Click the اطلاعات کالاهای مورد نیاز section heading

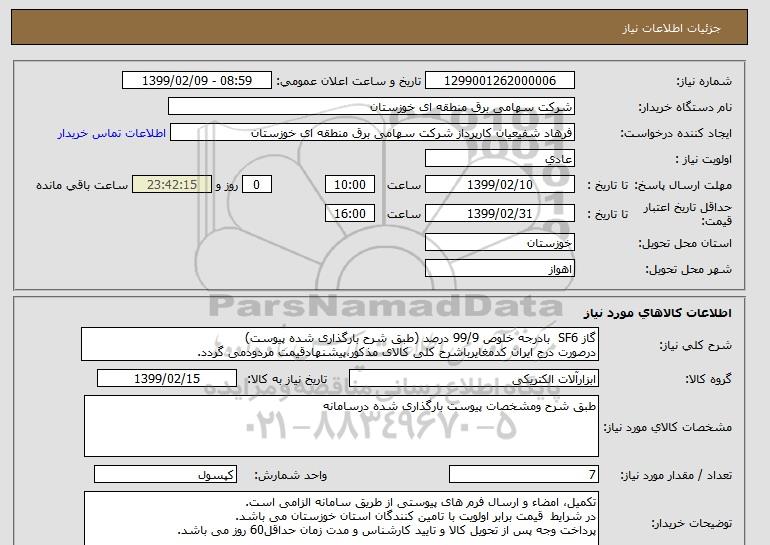pyautogui.click(x=657, y=313)
